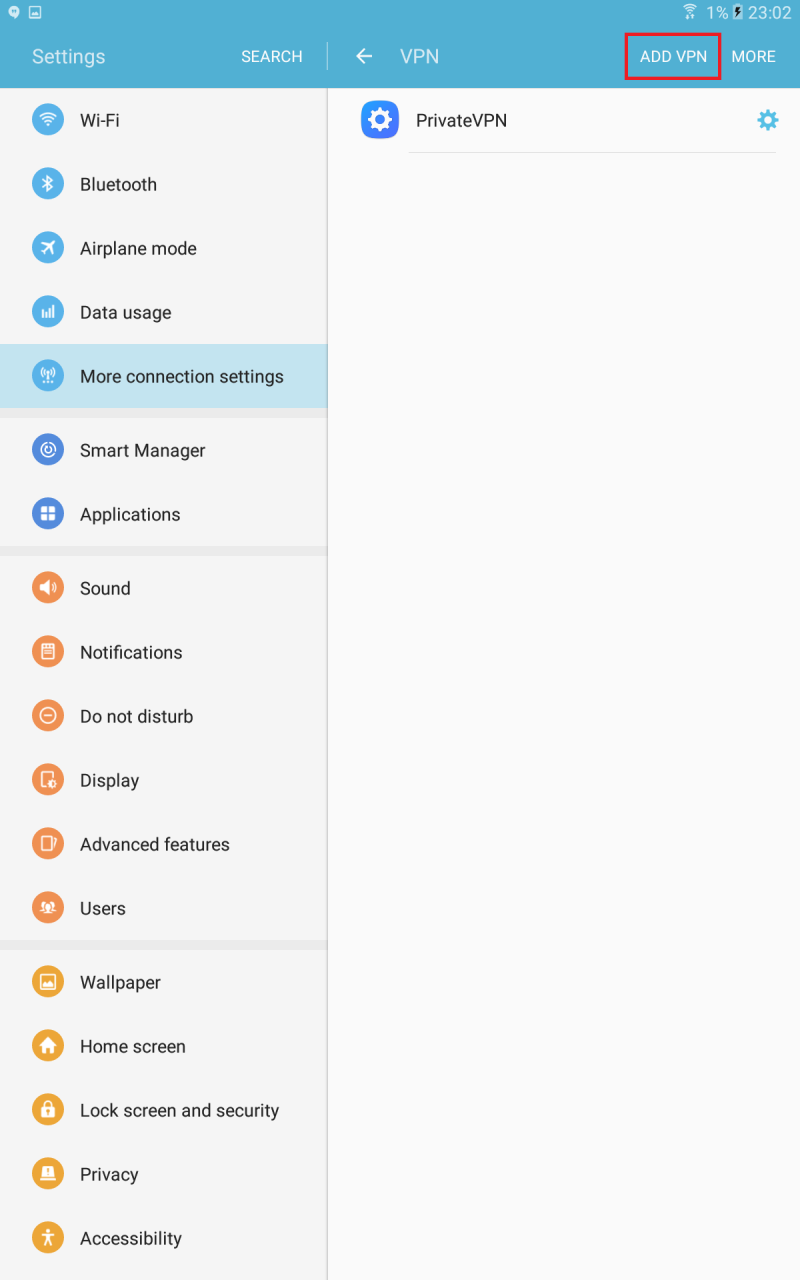Tap the Wi-Fi icon in settings list
Screen dimensions: 800x1280
coord(48,120)
